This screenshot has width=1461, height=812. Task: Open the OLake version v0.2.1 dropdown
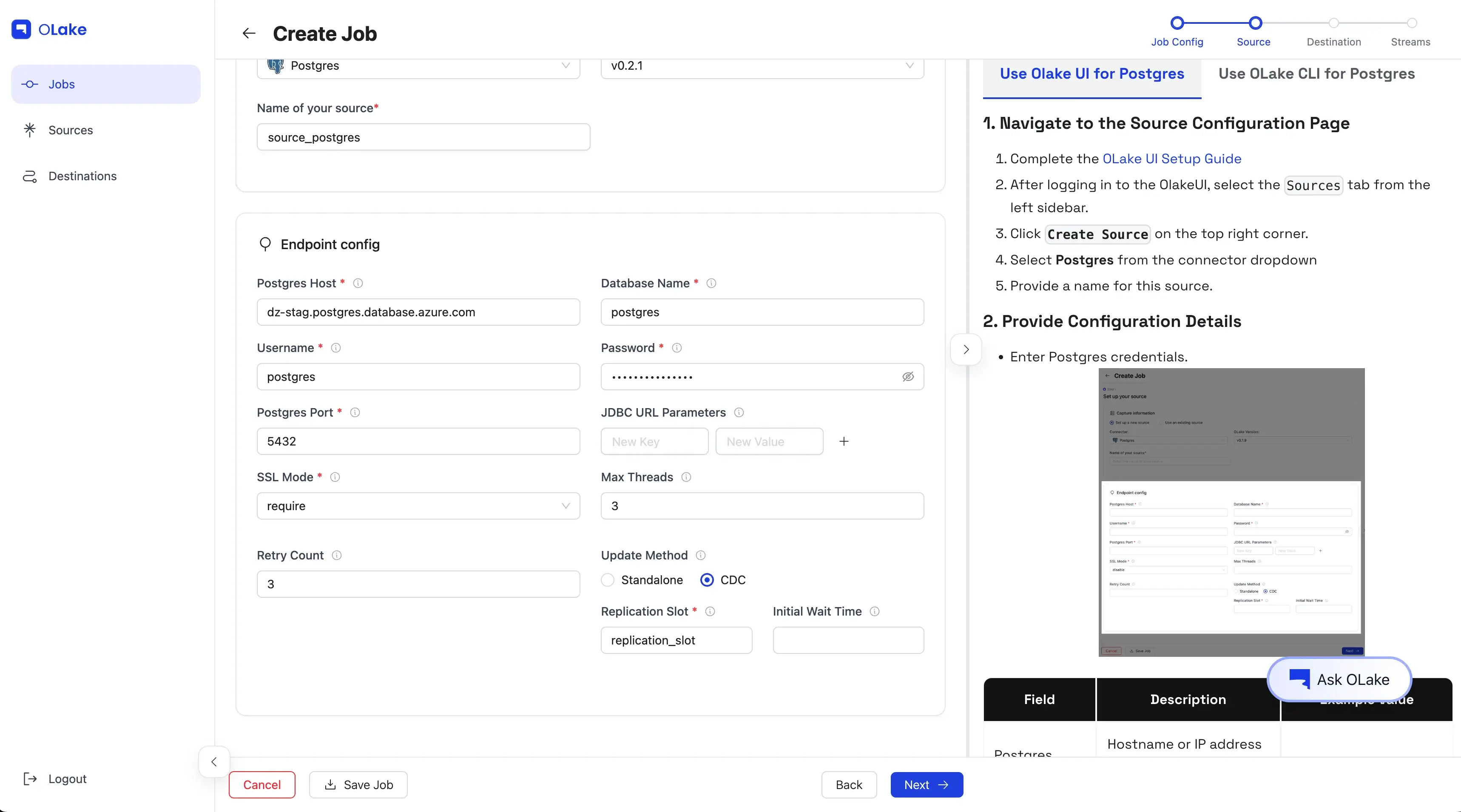pos(762,66)
